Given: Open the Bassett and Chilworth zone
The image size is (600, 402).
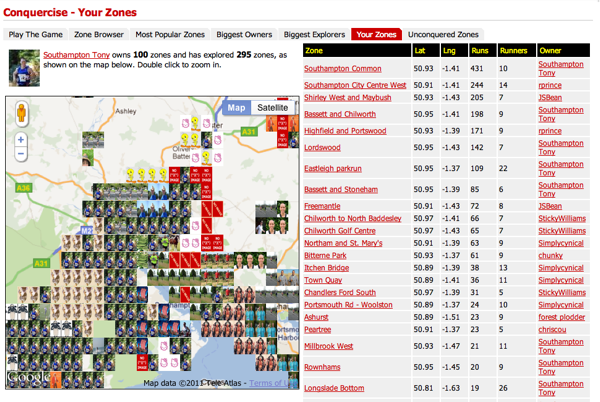Looking at the screenshot, I should (x=340, y=114).
